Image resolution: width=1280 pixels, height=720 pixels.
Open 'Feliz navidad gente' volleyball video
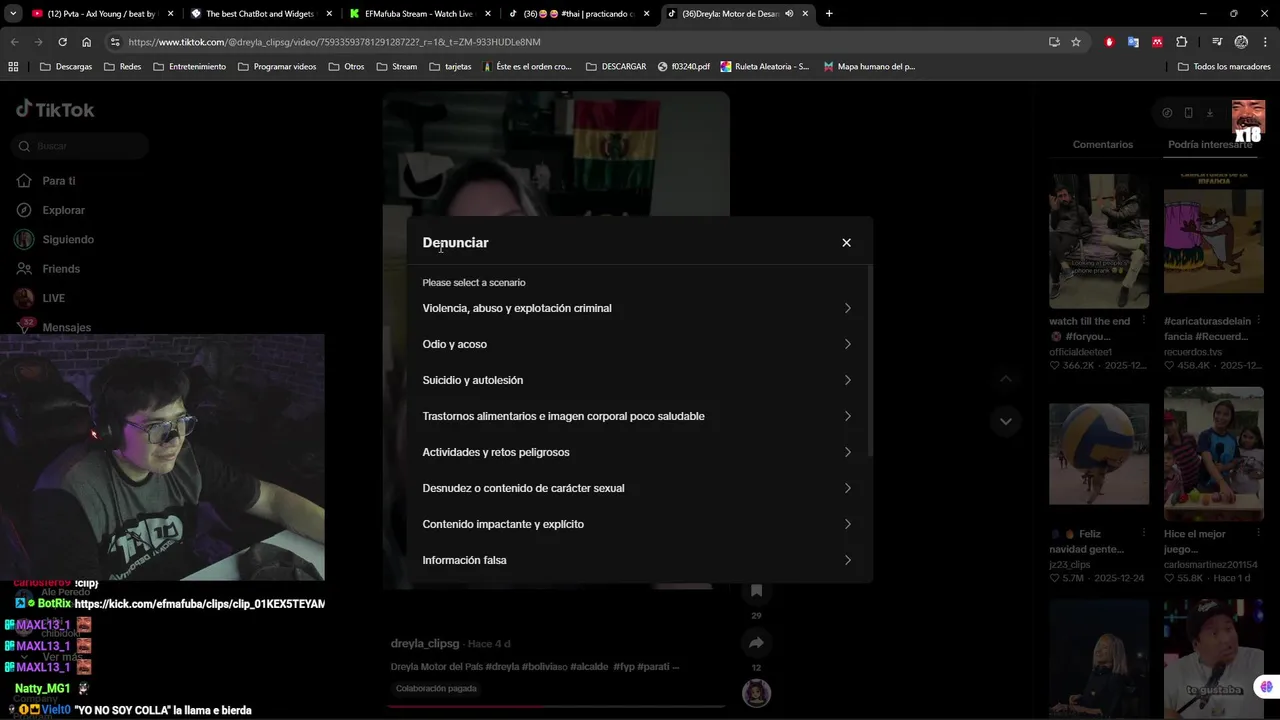pyautogui.click(x=1099, y=454)
